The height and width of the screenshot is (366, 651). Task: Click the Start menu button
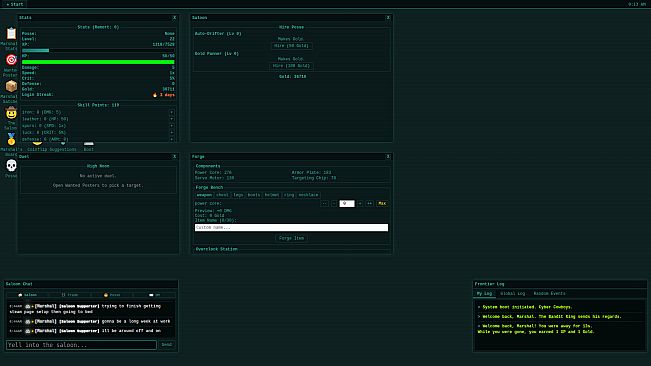tap(15, 4)
